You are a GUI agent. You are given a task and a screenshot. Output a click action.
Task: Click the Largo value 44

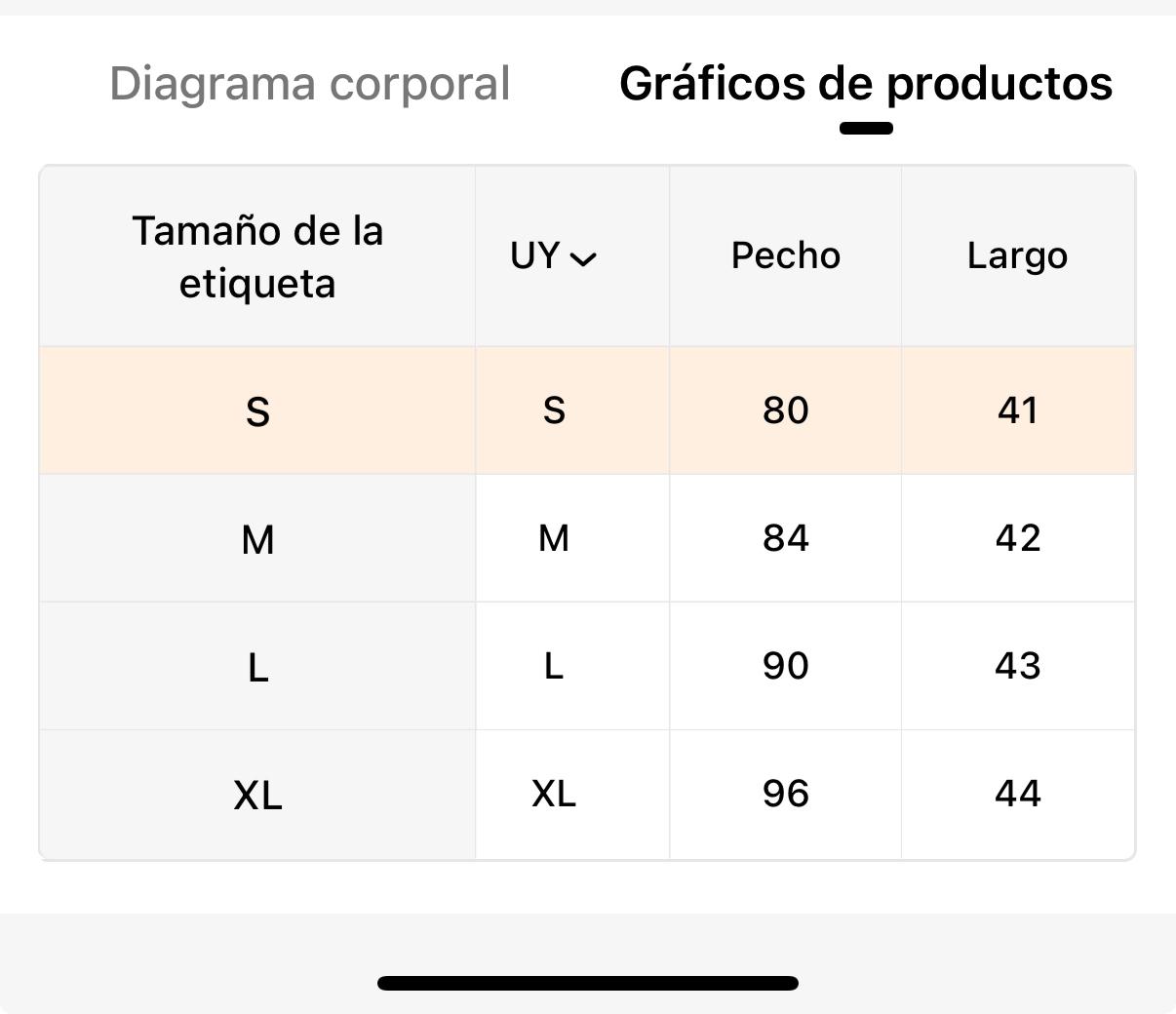1018,794
